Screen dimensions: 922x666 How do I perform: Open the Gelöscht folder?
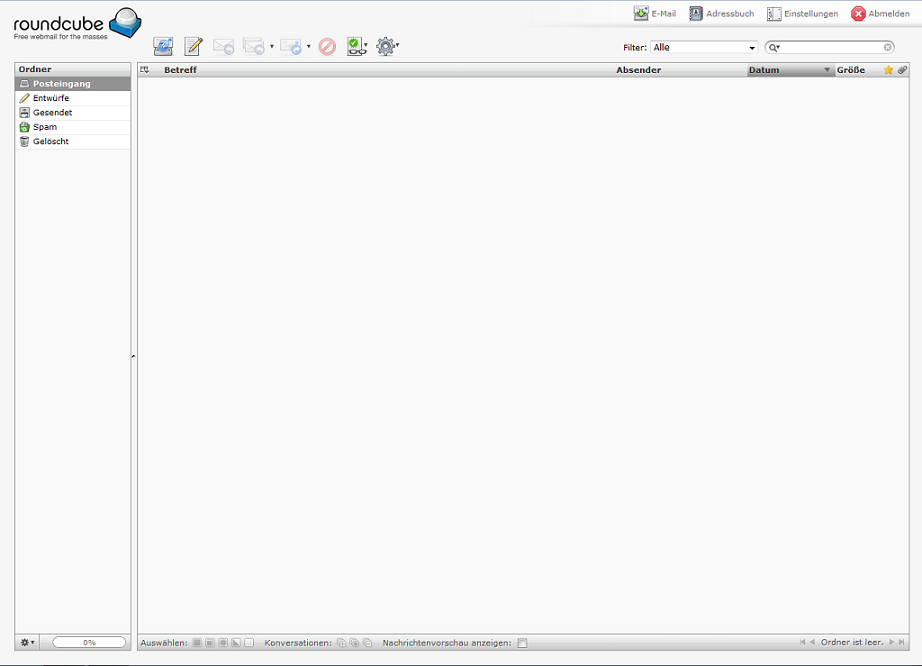pyautogui.click(x=73, y=141)
